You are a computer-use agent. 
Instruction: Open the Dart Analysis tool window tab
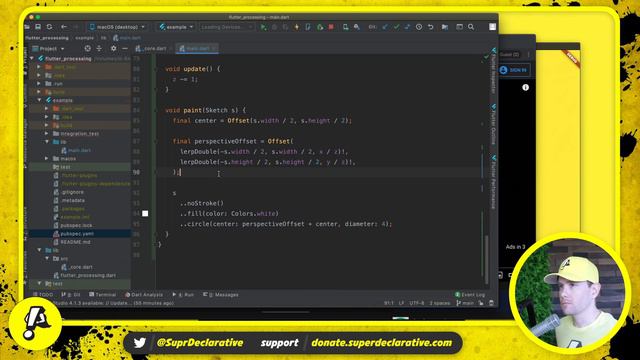tap(144, 295)
